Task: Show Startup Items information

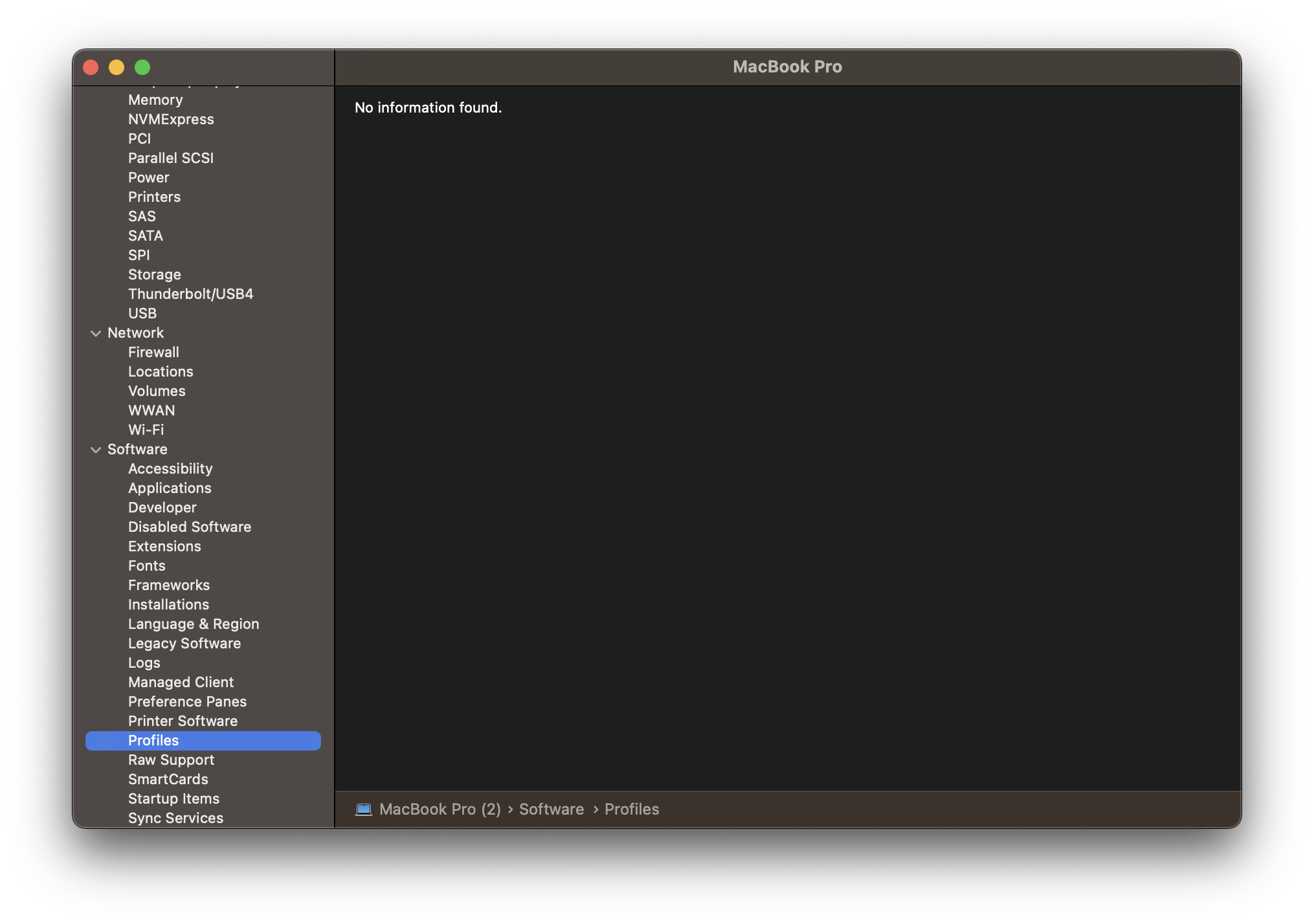Action: click(173, 798)
